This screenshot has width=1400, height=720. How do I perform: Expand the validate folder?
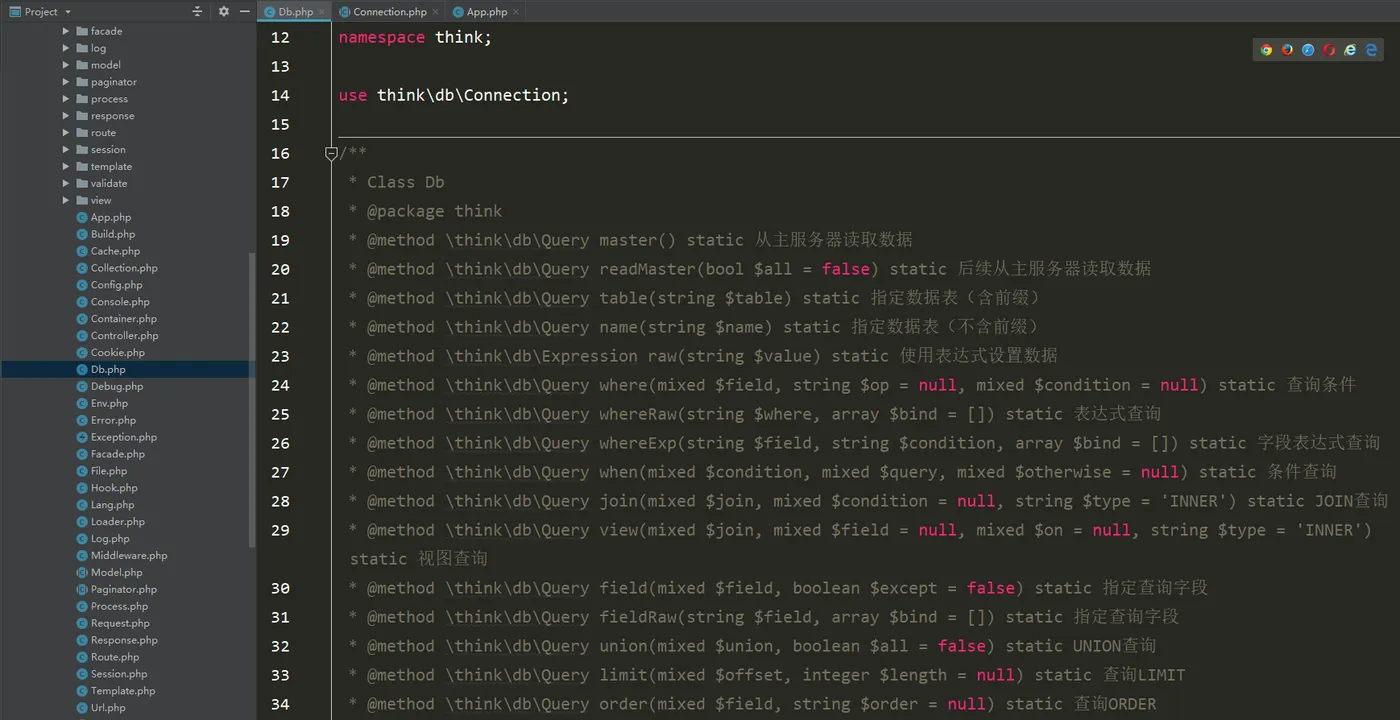click(66, 183)
